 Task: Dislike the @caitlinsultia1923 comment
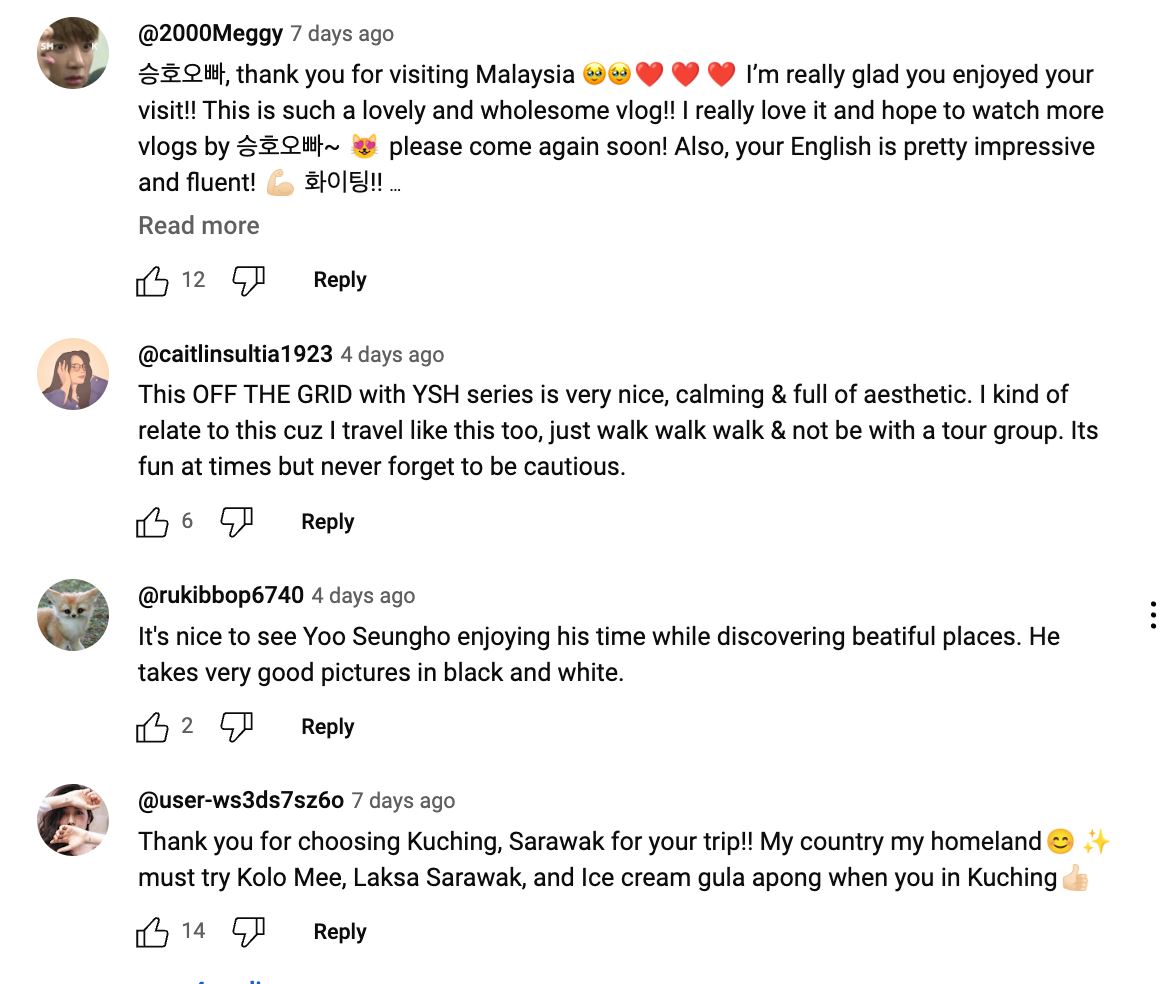(236, 522)
